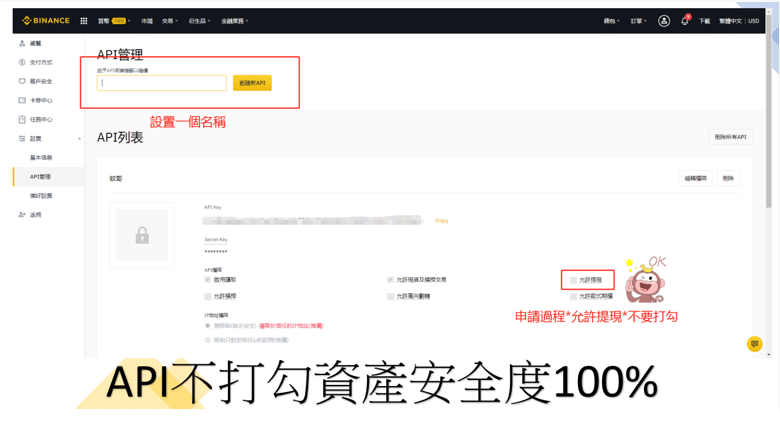Open the apps grid menu icon

coord(84,21)
